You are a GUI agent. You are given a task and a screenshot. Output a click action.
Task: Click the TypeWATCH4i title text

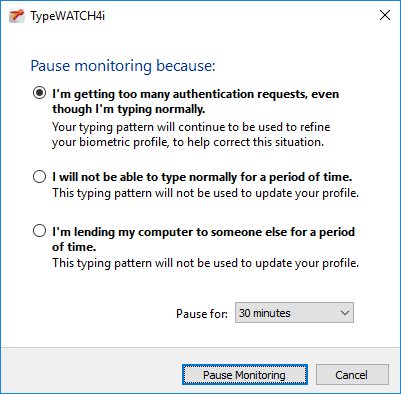click(x=68, y=16)
